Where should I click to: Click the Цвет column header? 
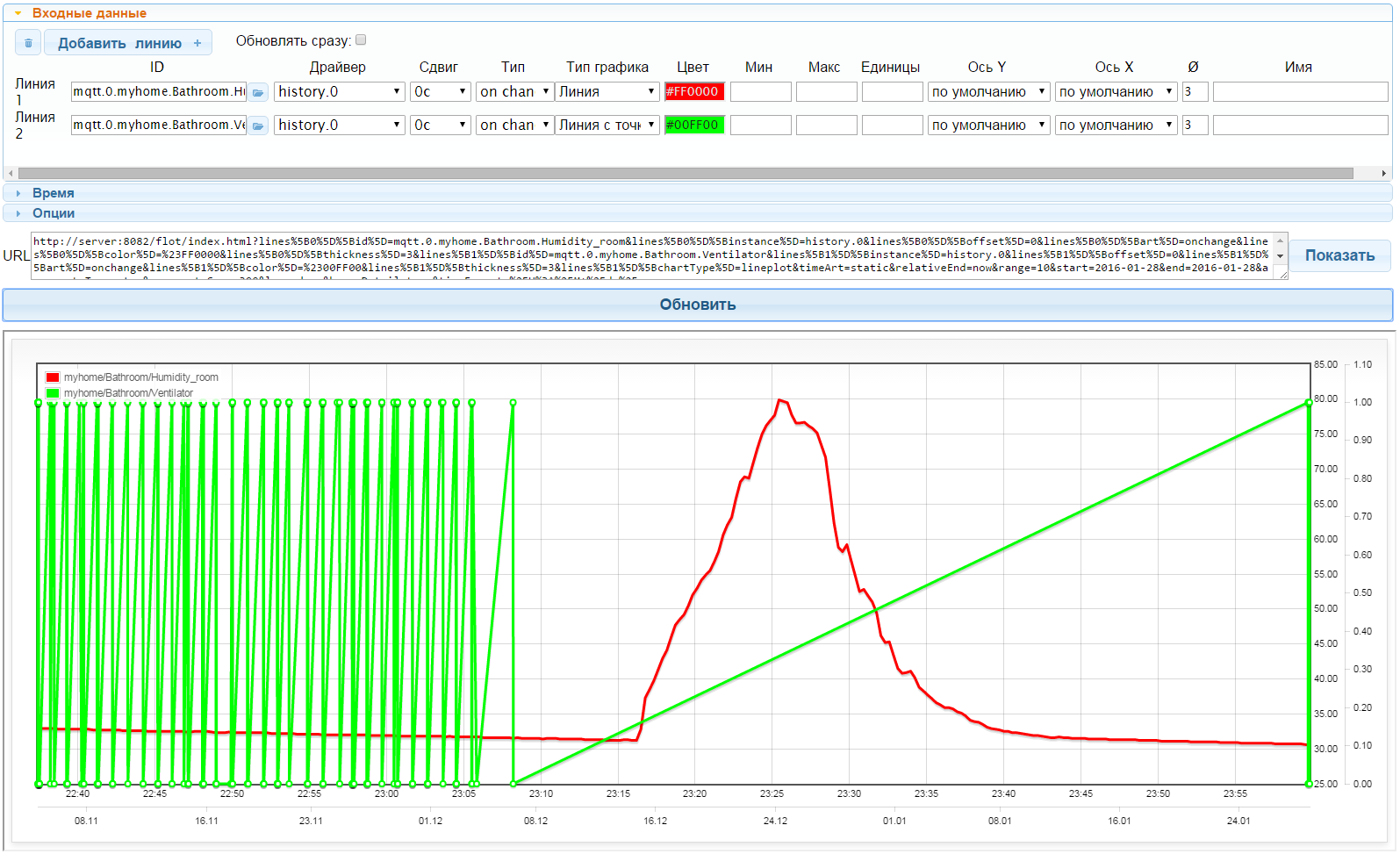click(693, 67)
